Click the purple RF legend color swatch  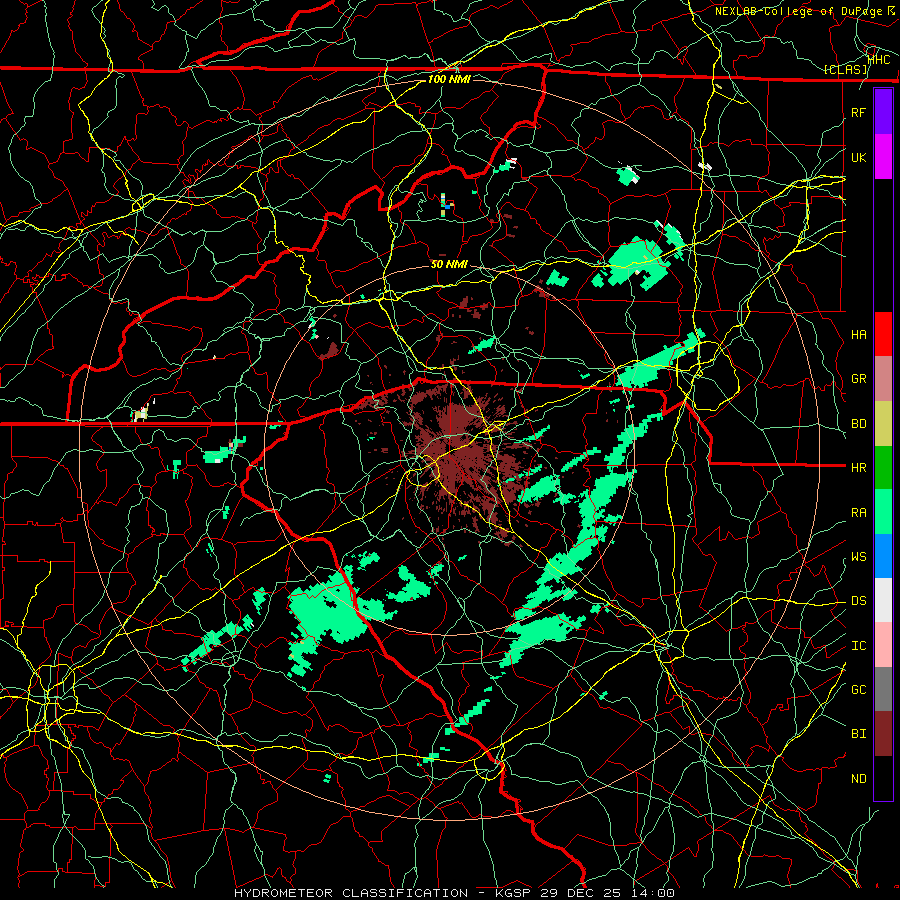click(x=883, y=112)
